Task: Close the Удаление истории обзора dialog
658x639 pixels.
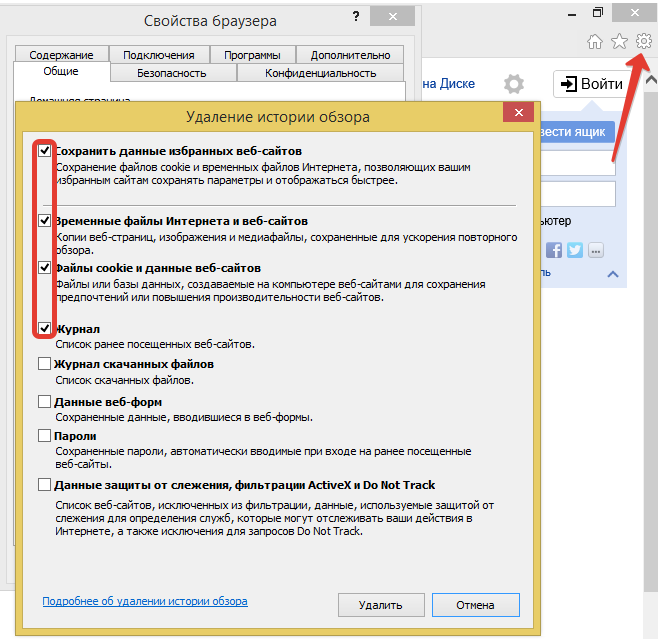Action: pyautogui.click(x=518, y=112)
